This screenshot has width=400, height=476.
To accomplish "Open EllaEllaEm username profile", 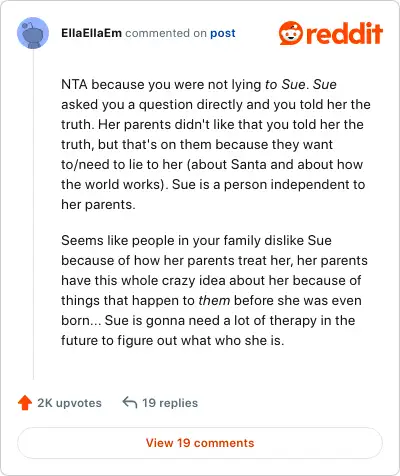I will click(x=91, y=33).
